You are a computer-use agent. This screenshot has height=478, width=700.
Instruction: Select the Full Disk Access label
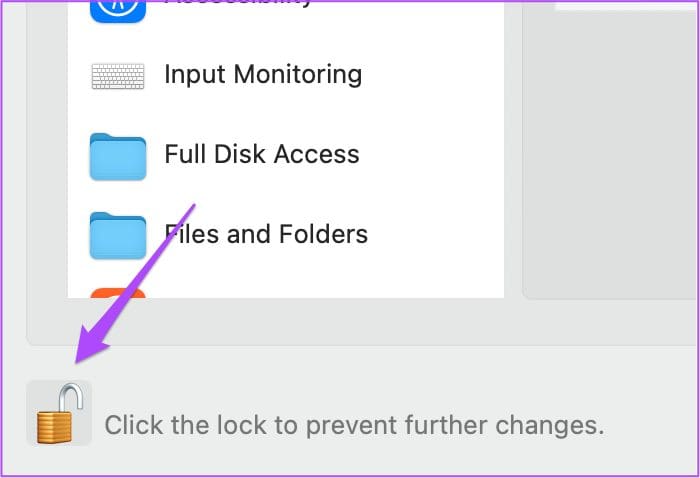(261, 155)
